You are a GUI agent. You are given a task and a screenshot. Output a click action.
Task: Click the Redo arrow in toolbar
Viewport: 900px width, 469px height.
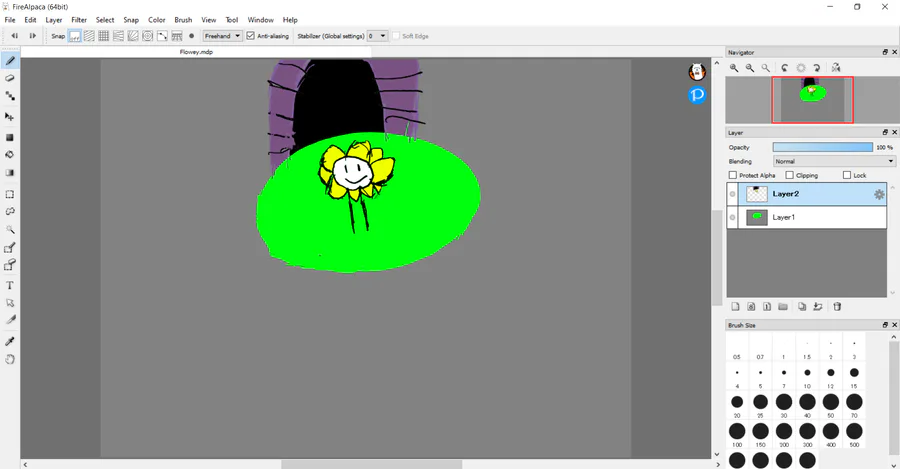coord(33,36)
